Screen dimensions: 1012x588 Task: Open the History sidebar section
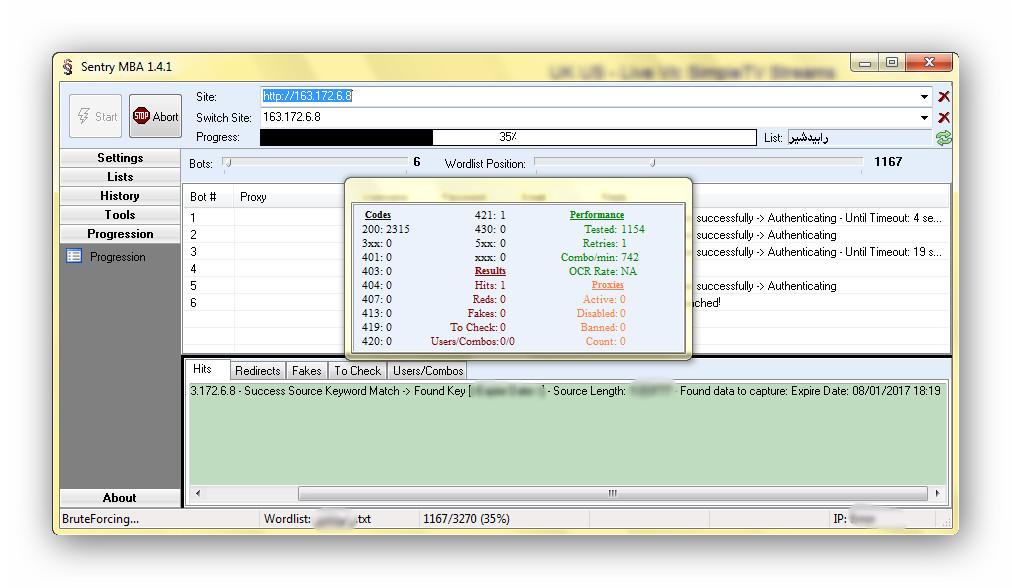120,196
